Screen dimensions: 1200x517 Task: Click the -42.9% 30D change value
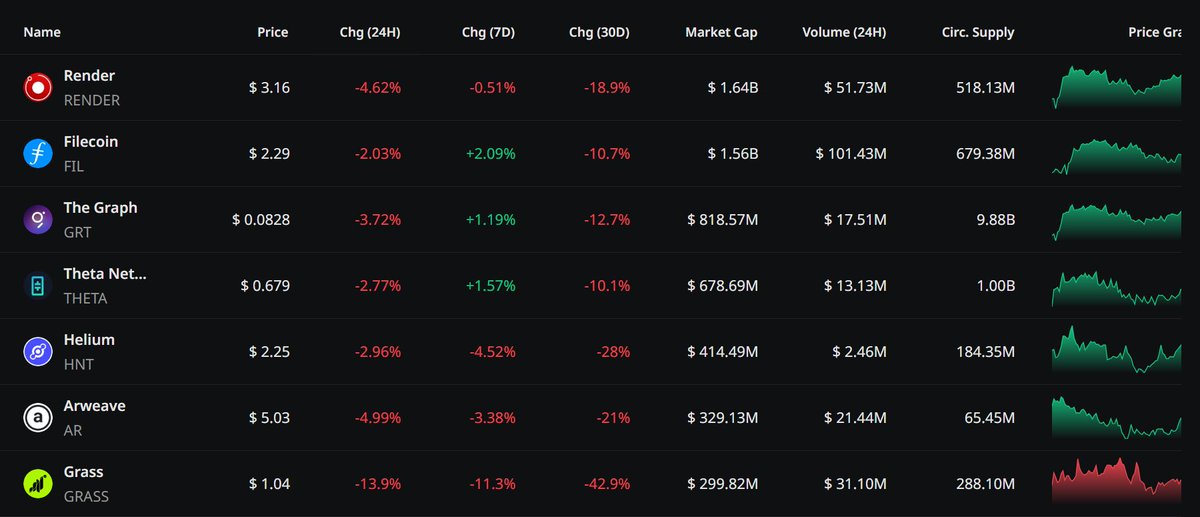tap(607, 484)
